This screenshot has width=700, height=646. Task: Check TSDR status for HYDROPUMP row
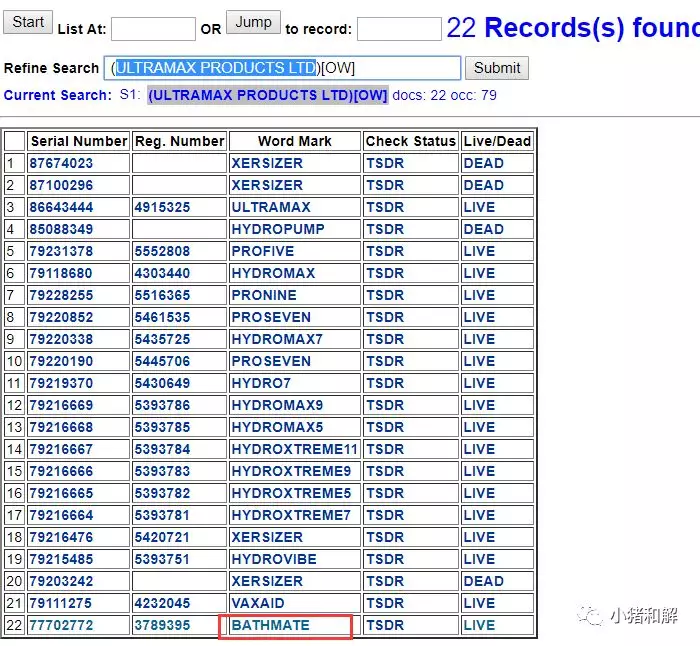[x=385, y=229]
